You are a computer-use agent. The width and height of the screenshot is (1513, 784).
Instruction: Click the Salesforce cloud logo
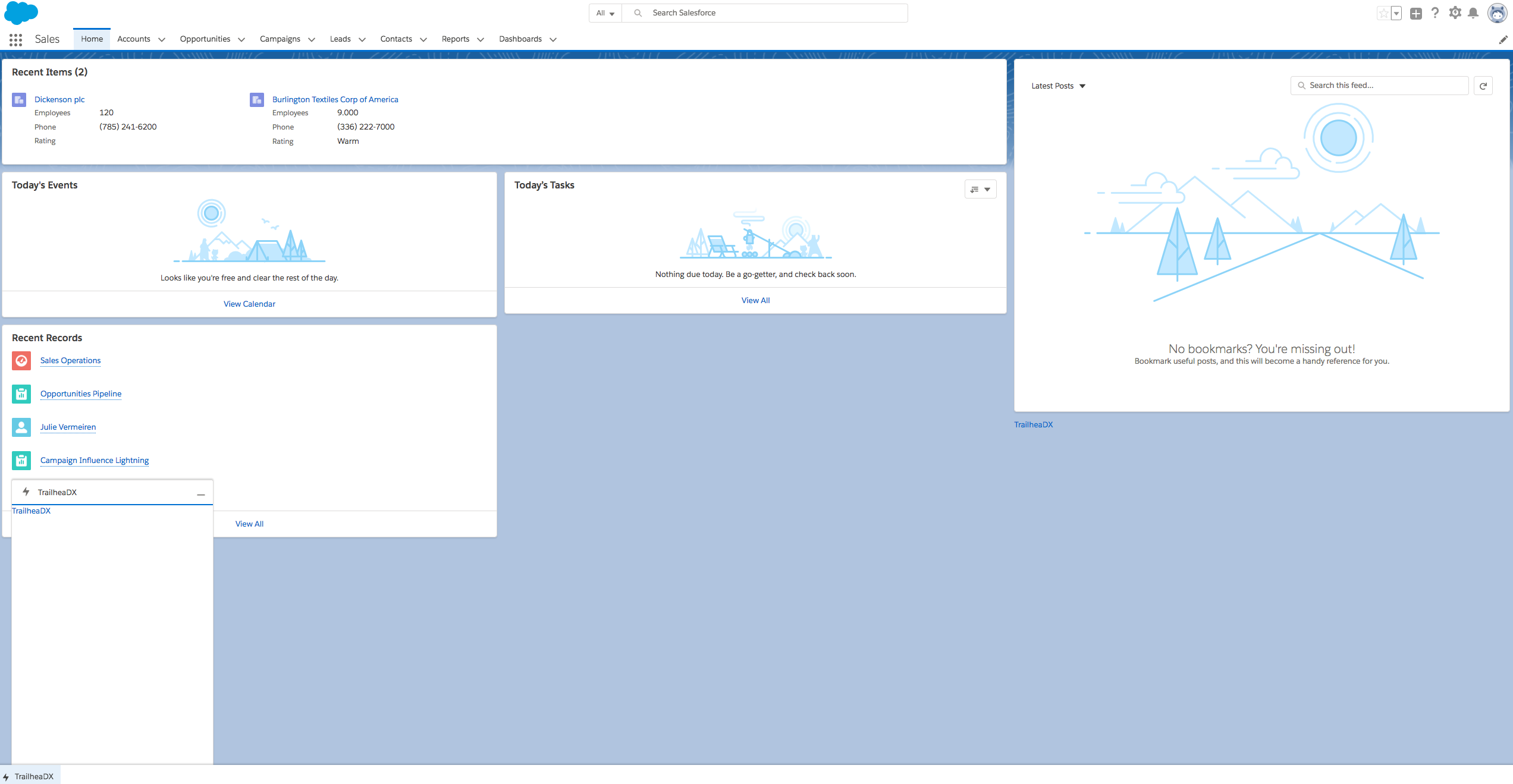pos(21,12)
